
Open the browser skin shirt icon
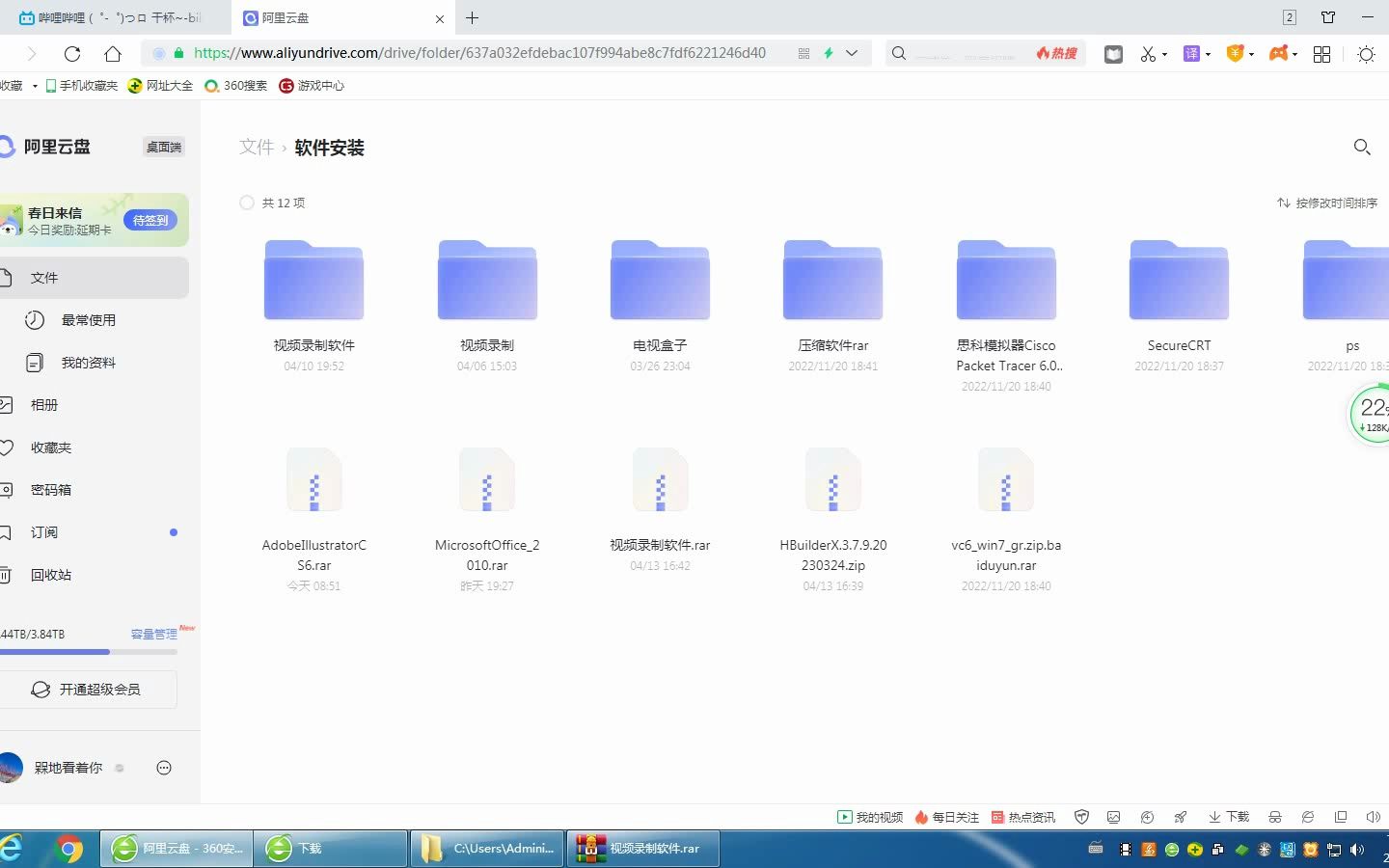tap(1328, 17)
